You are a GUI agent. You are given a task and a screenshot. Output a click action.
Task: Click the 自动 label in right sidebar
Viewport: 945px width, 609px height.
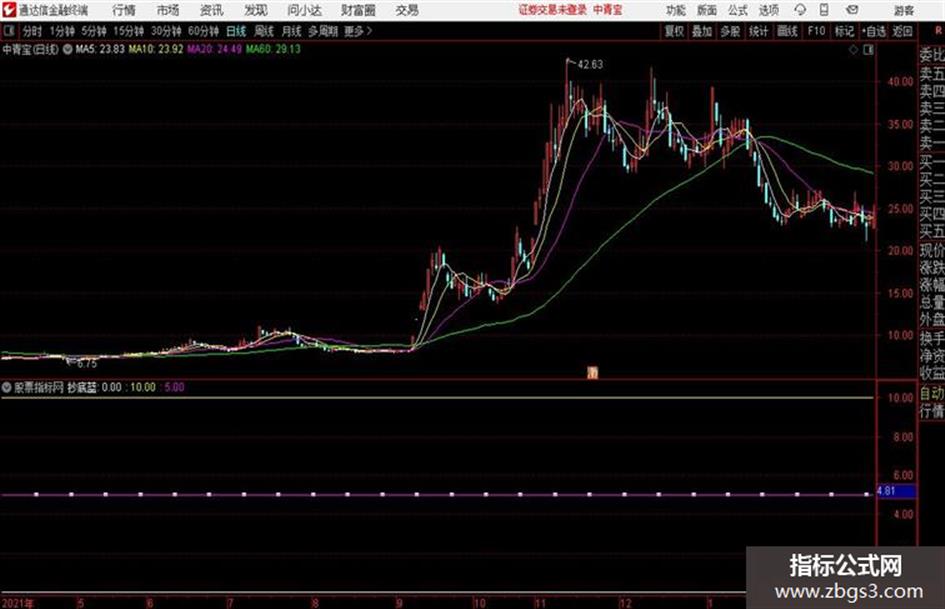point(932,394)
